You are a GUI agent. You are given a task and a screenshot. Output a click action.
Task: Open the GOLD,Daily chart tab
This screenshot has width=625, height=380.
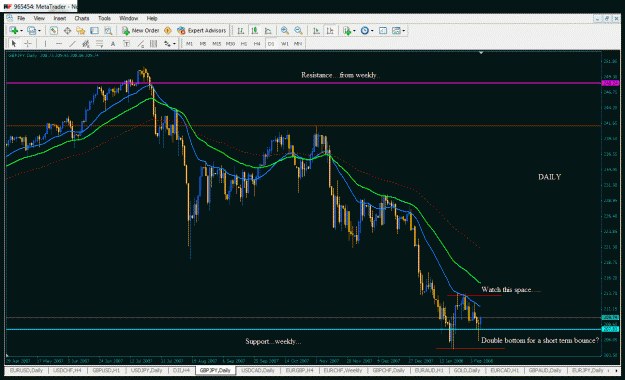[x=466, y=370]
